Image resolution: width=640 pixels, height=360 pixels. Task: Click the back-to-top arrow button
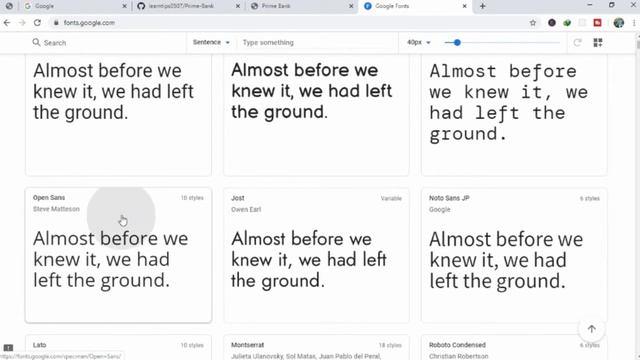pyautogui.click(x=592, y=329)
